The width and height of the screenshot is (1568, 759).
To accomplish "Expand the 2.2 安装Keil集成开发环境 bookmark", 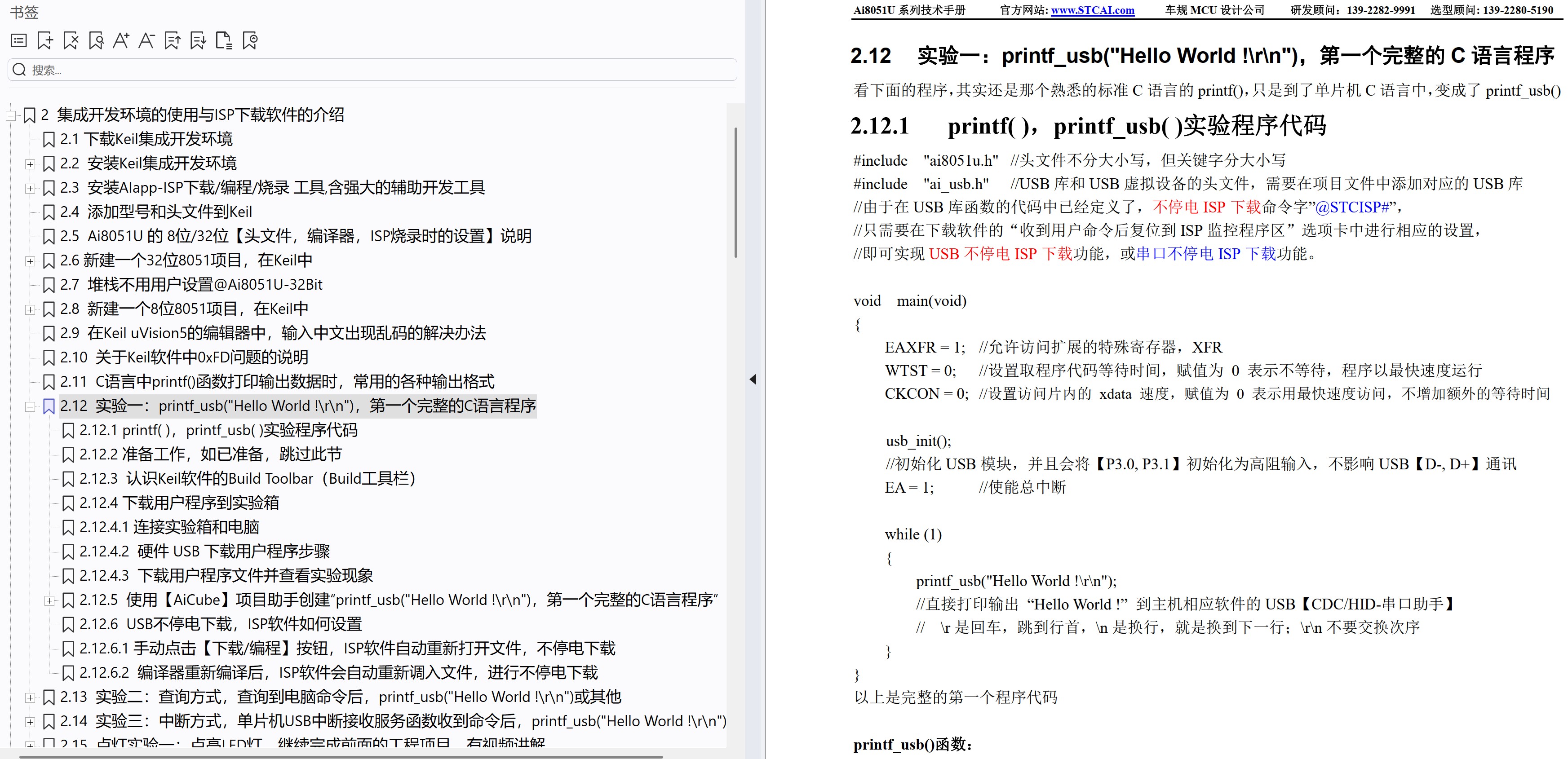I will (x=30, y=164).
